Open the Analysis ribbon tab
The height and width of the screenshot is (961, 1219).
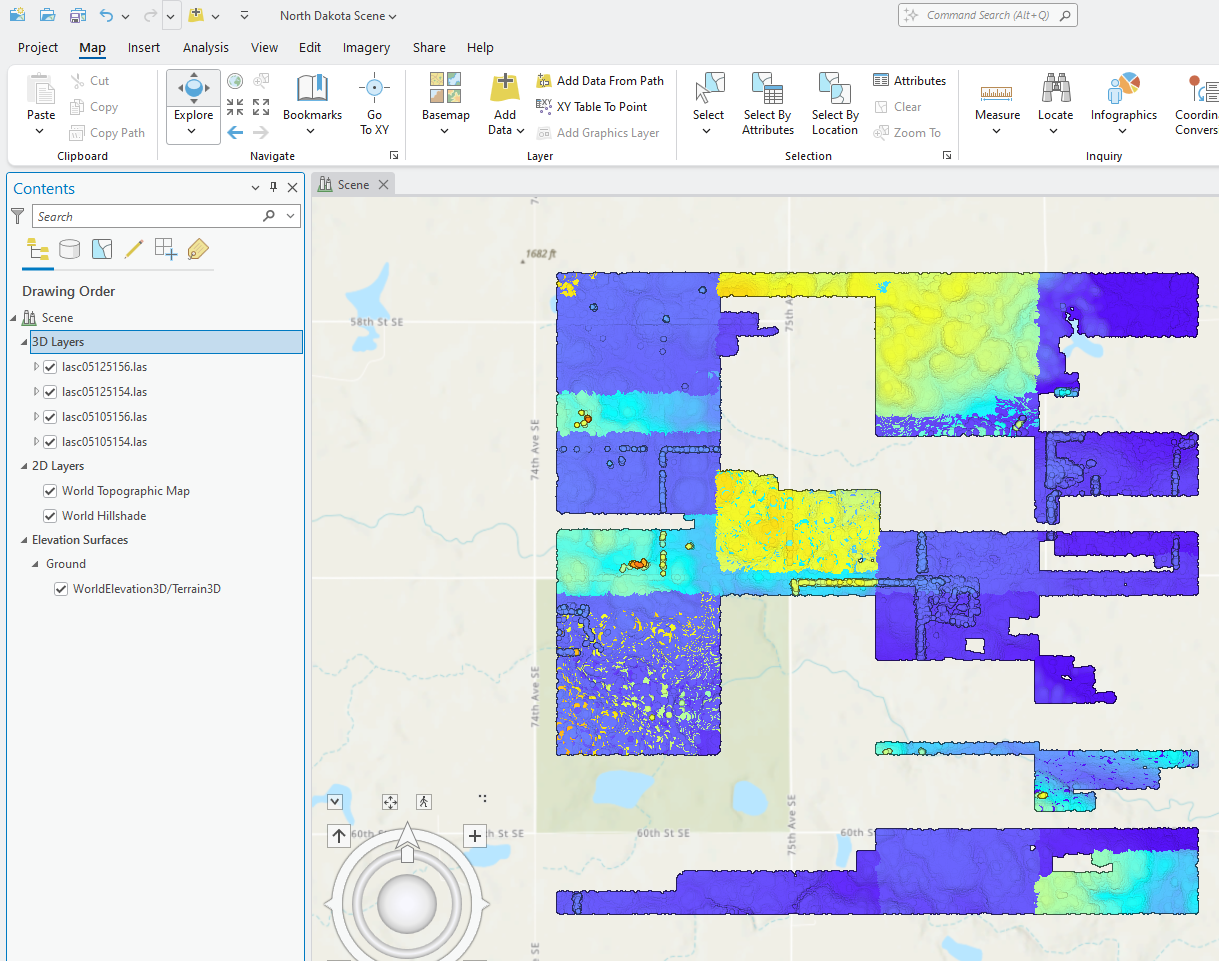point(205,47)
